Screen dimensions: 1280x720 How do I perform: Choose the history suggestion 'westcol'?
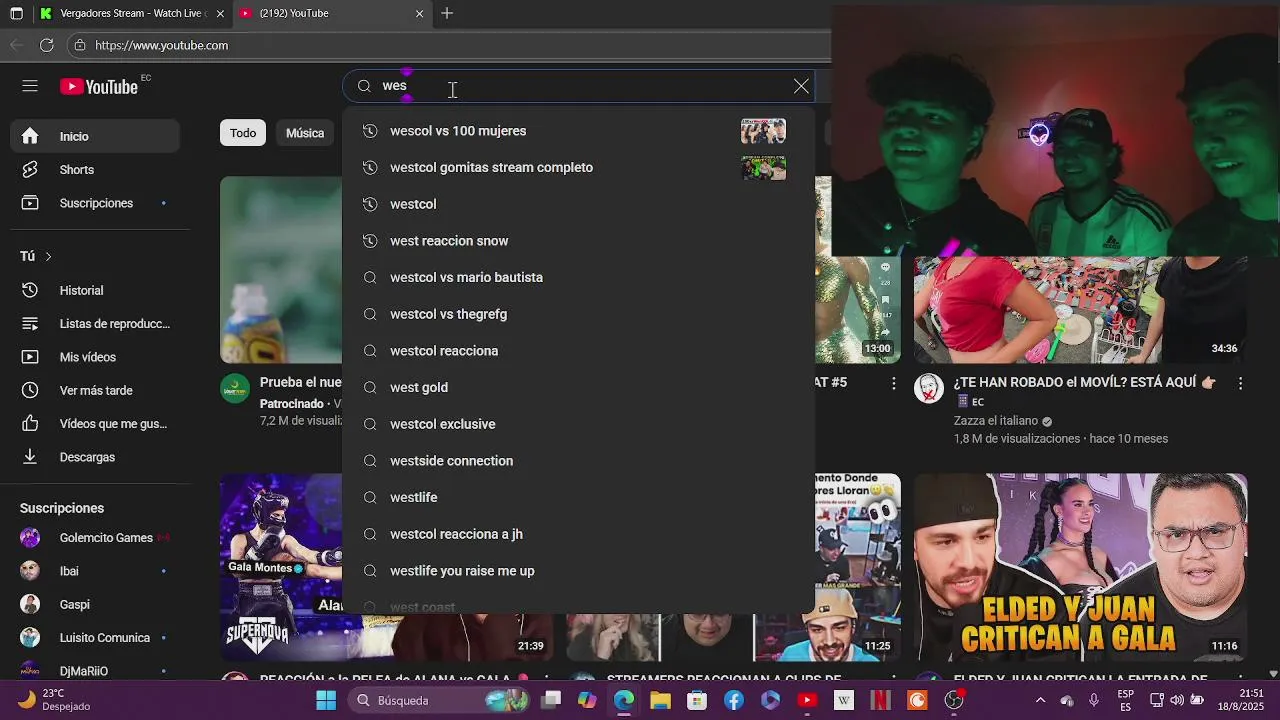pyautogui.click(x=578, y=204)
